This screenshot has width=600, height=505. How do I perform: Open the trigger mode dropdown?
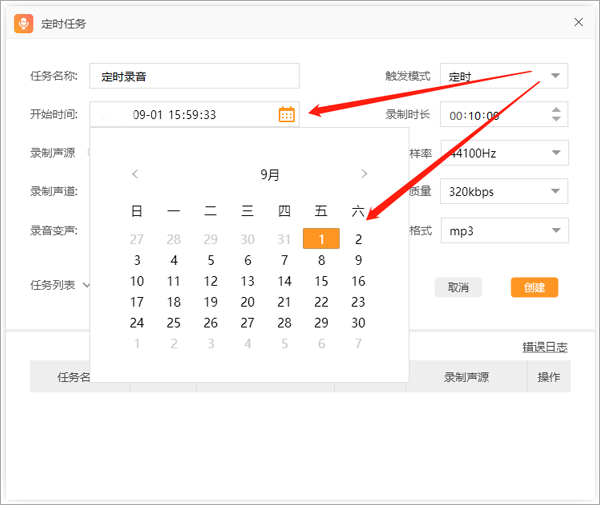click(556, 76)
